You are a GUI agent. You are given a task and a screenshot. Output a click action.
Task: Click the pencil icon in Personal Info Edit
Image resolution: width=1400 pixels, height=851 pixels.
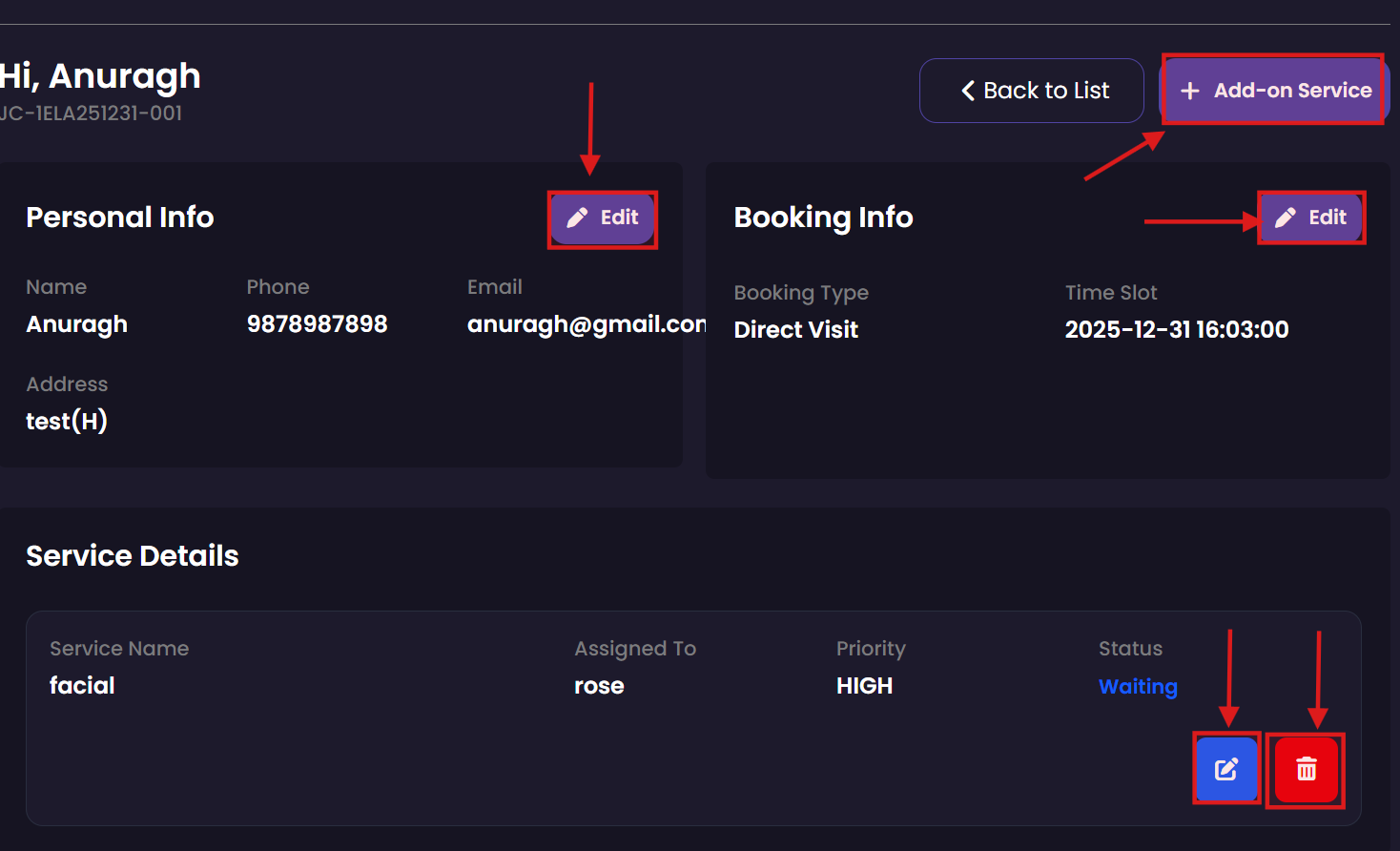[577, 218]
